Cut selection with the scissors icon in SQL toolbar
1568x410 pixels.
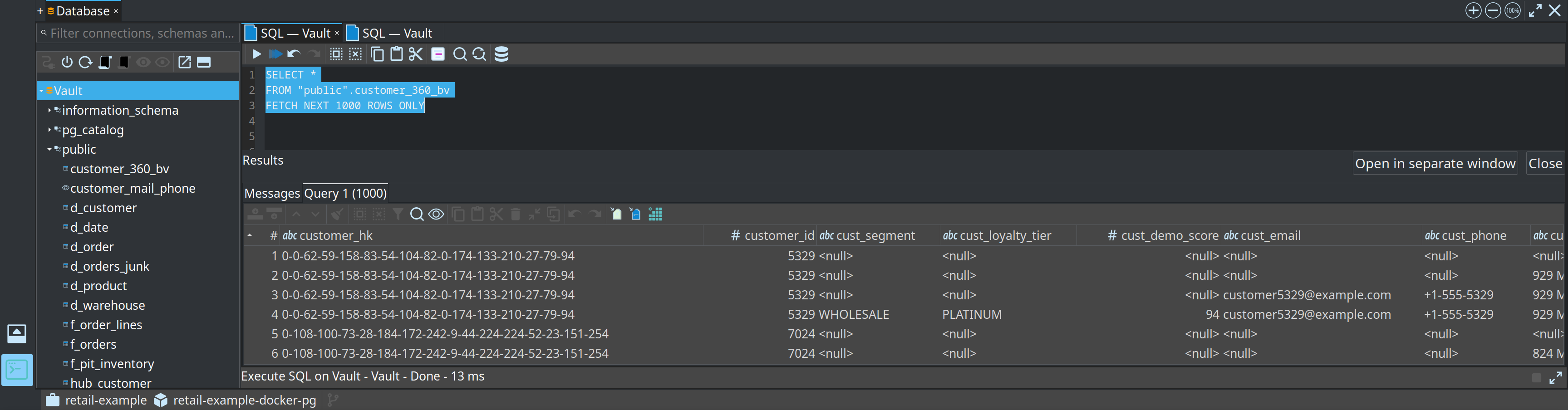(416, 54)
